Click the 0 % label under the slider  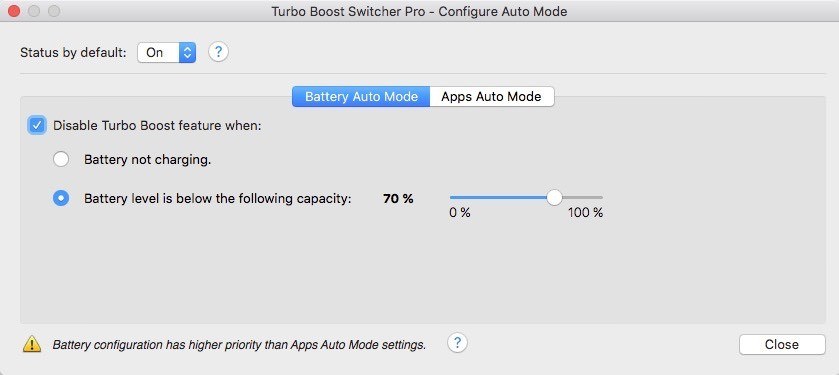click(x=460, y=213)
